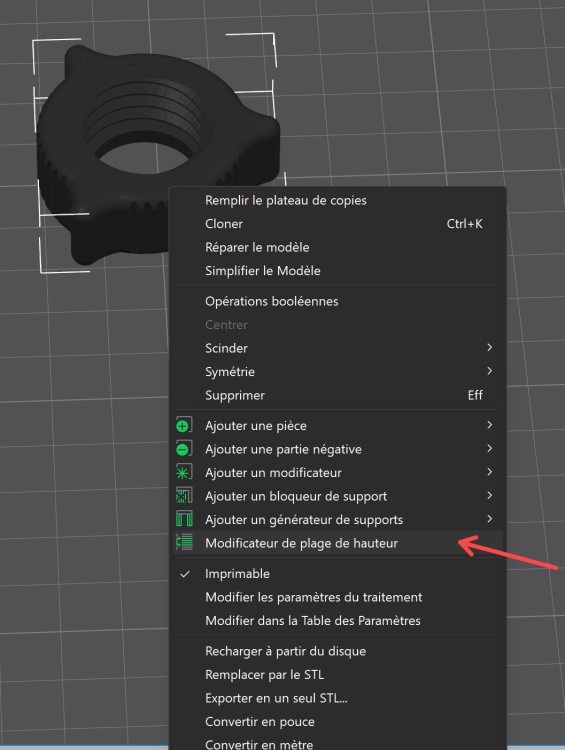This screenshot has width=565, height=750.
Task: Click the Ajouter un modificateur star icon
Action: 184,472
